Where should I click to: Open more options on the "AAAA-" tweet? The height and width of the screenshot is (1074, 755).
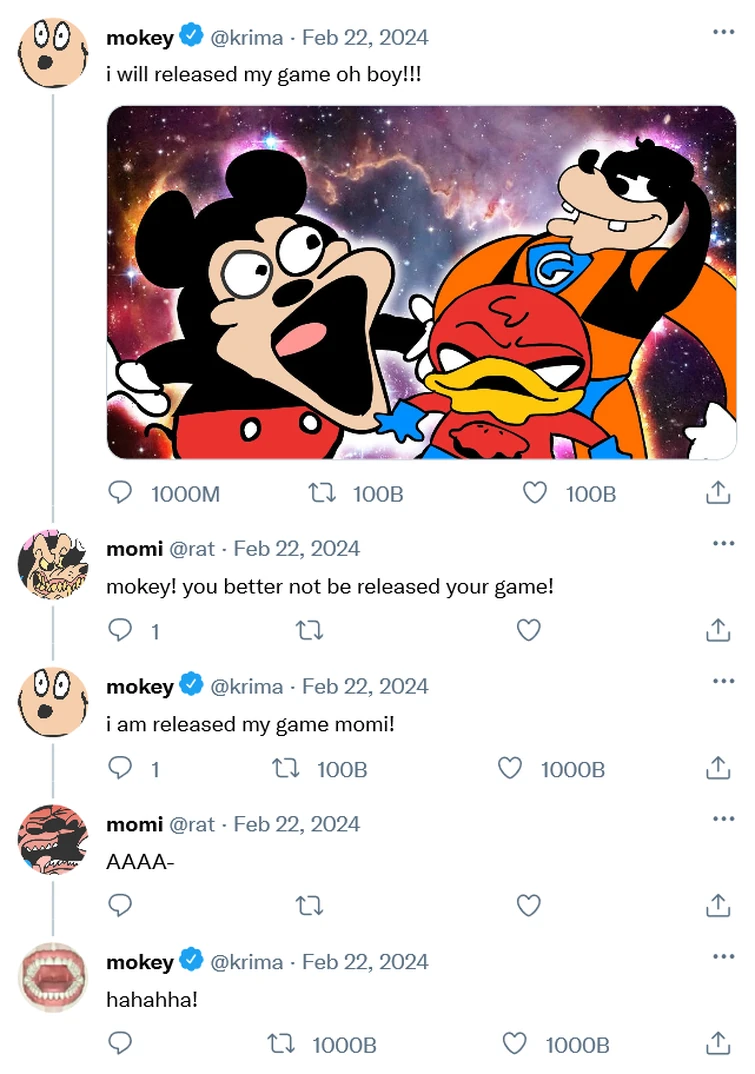pyautogui.click(x=723, y=819)
